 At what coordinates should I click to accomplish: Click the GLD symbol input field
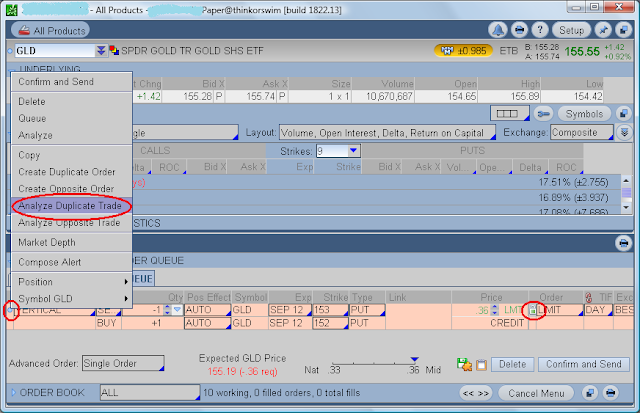click(x=55, y=51)
